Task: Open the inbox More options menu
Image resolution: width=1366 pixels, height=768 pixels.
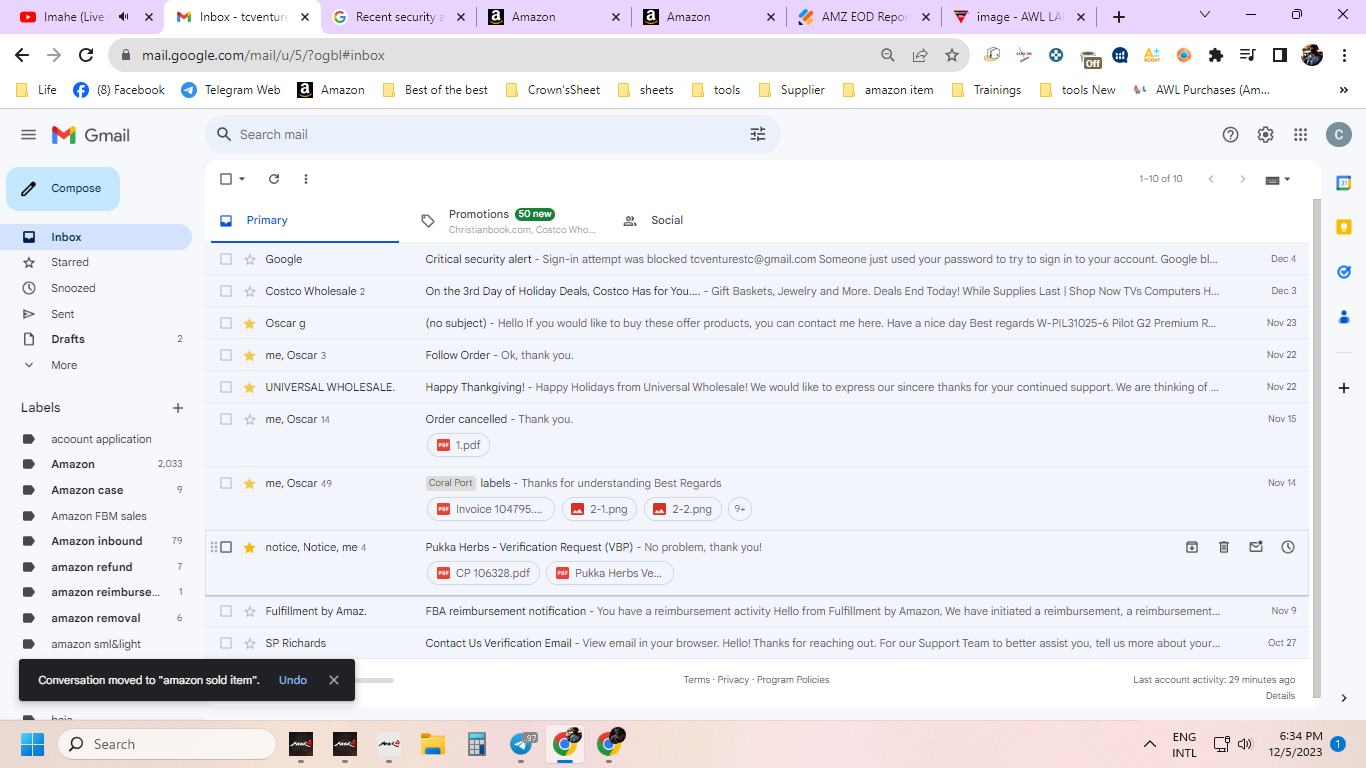Action: tap(306, 179)
